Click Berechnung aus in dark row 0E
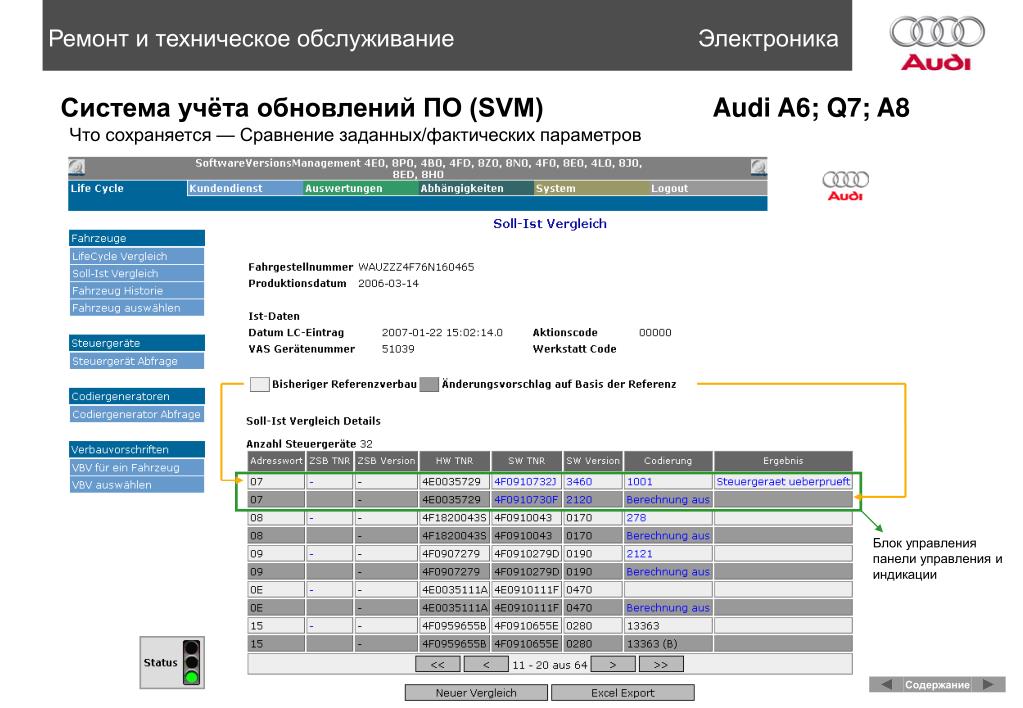The height and width of the screenshot is (708, 1023). 667,608
